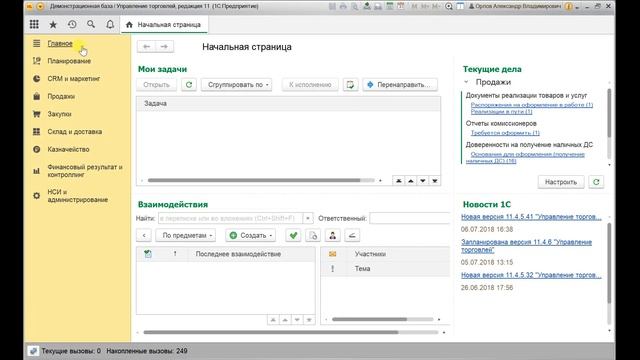The height and width of the screenshot is (360, 640).
Task: Click the НСИ и администрирование gear icon
Action: pyautogui.click(x=37, y=196)
